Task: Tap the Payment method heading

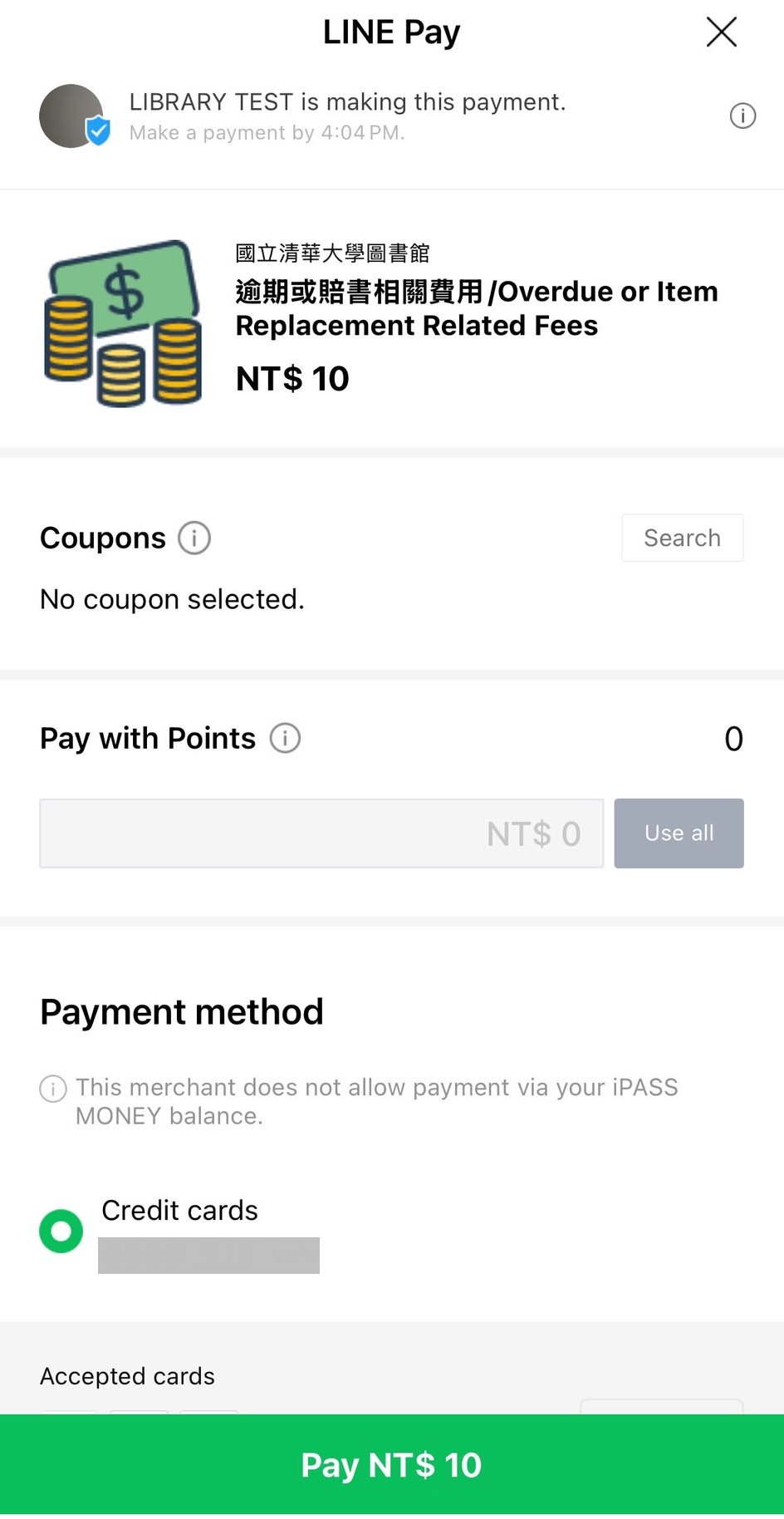Action: tap(182, 1012)
